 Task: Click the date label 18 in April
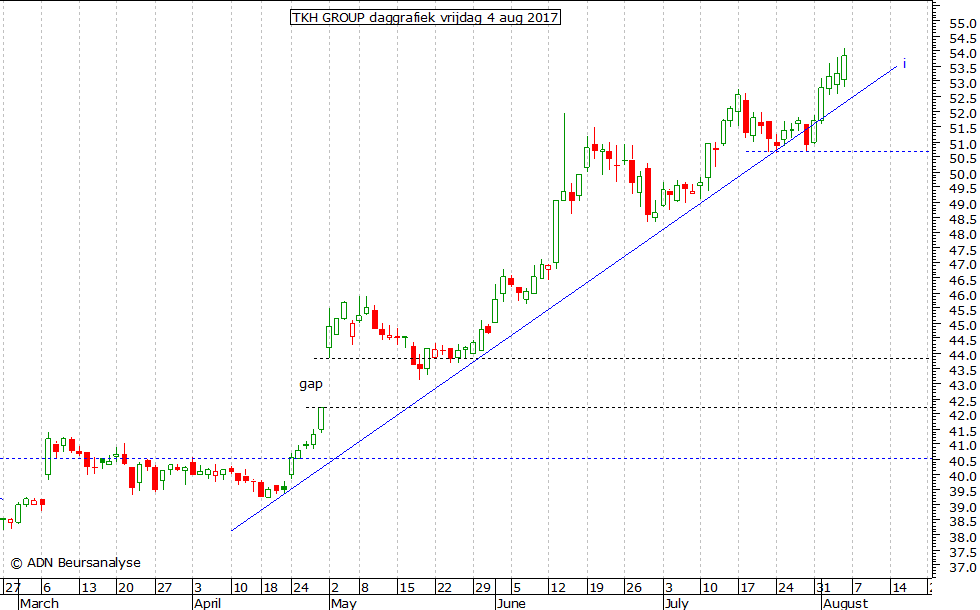(270, 588)
